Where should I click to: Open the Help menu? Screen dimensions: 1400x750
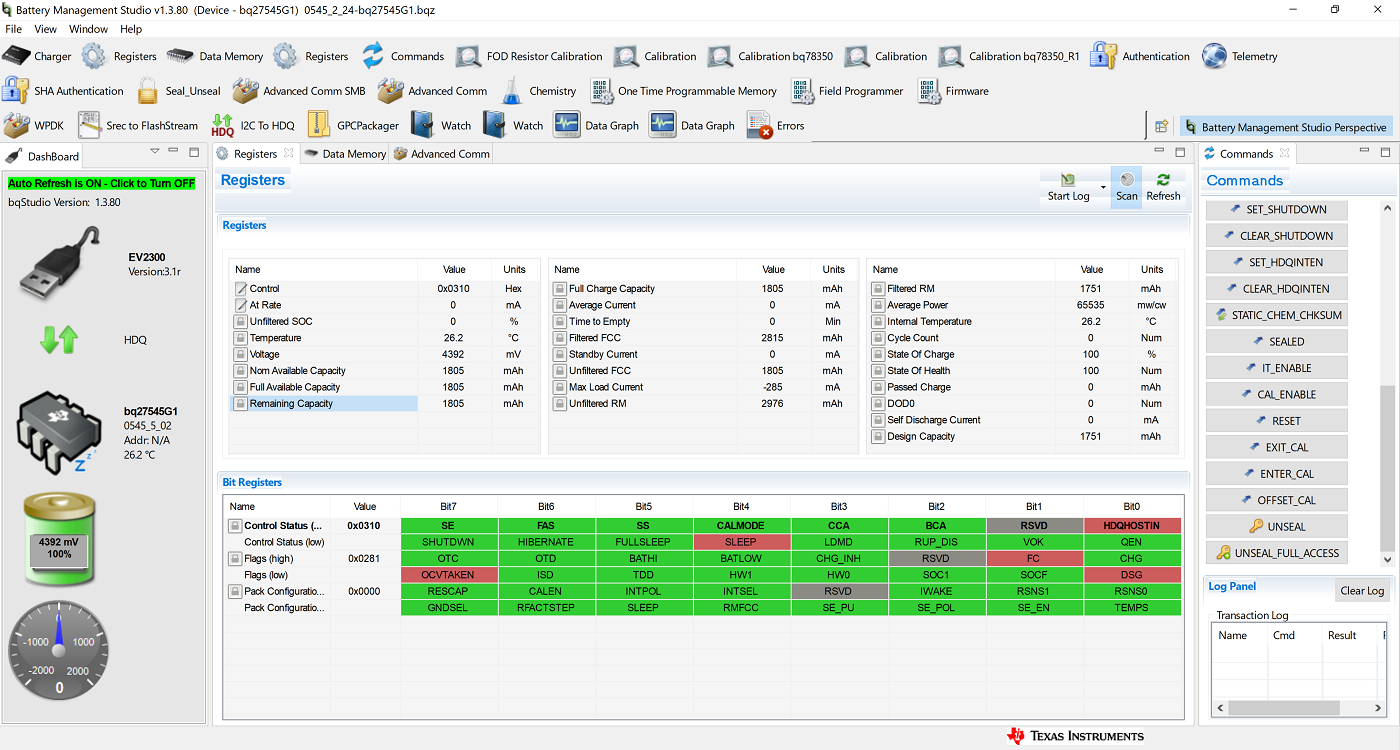[131, 29]
